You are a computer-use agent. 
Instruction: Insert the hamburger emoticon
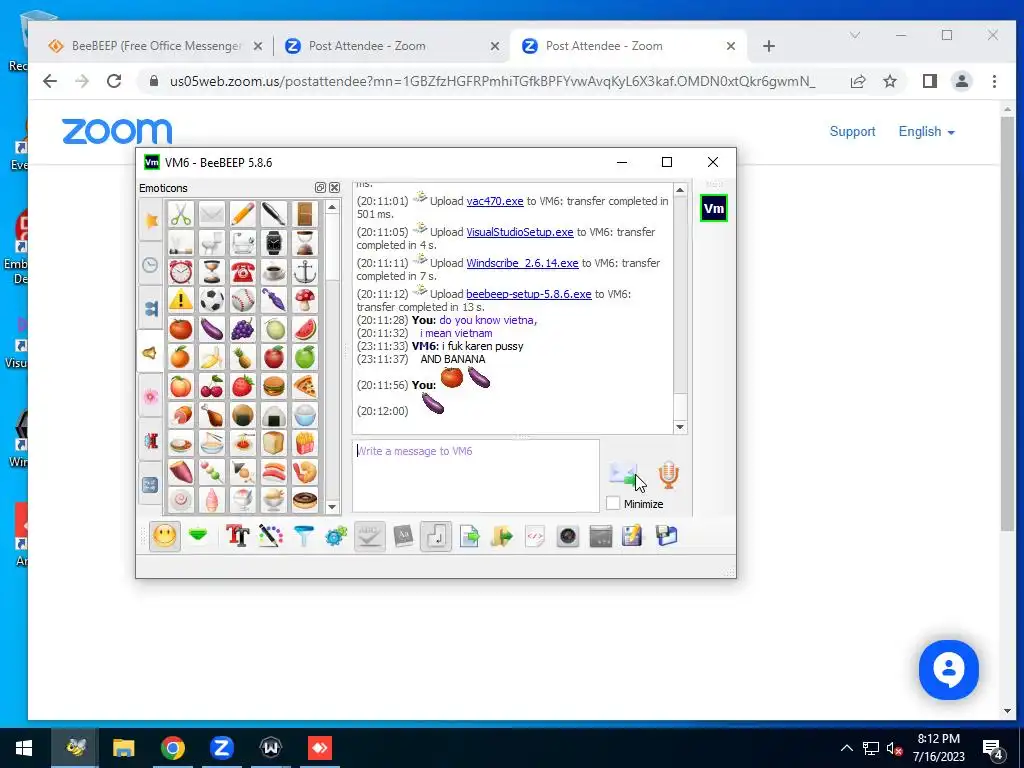tap(274, 386)
